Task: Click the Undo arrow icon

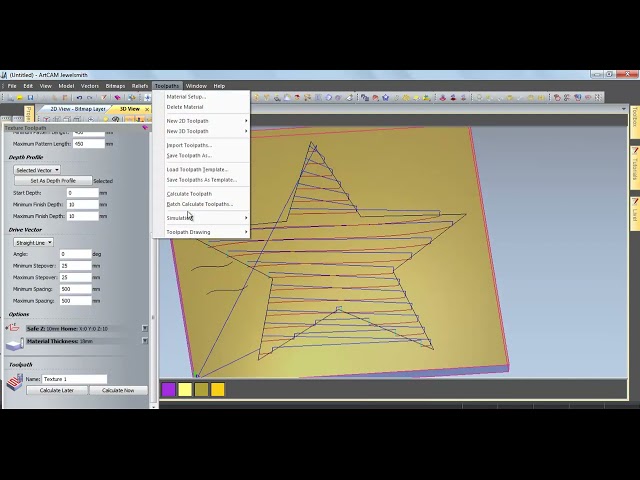Action: (79, 98)
